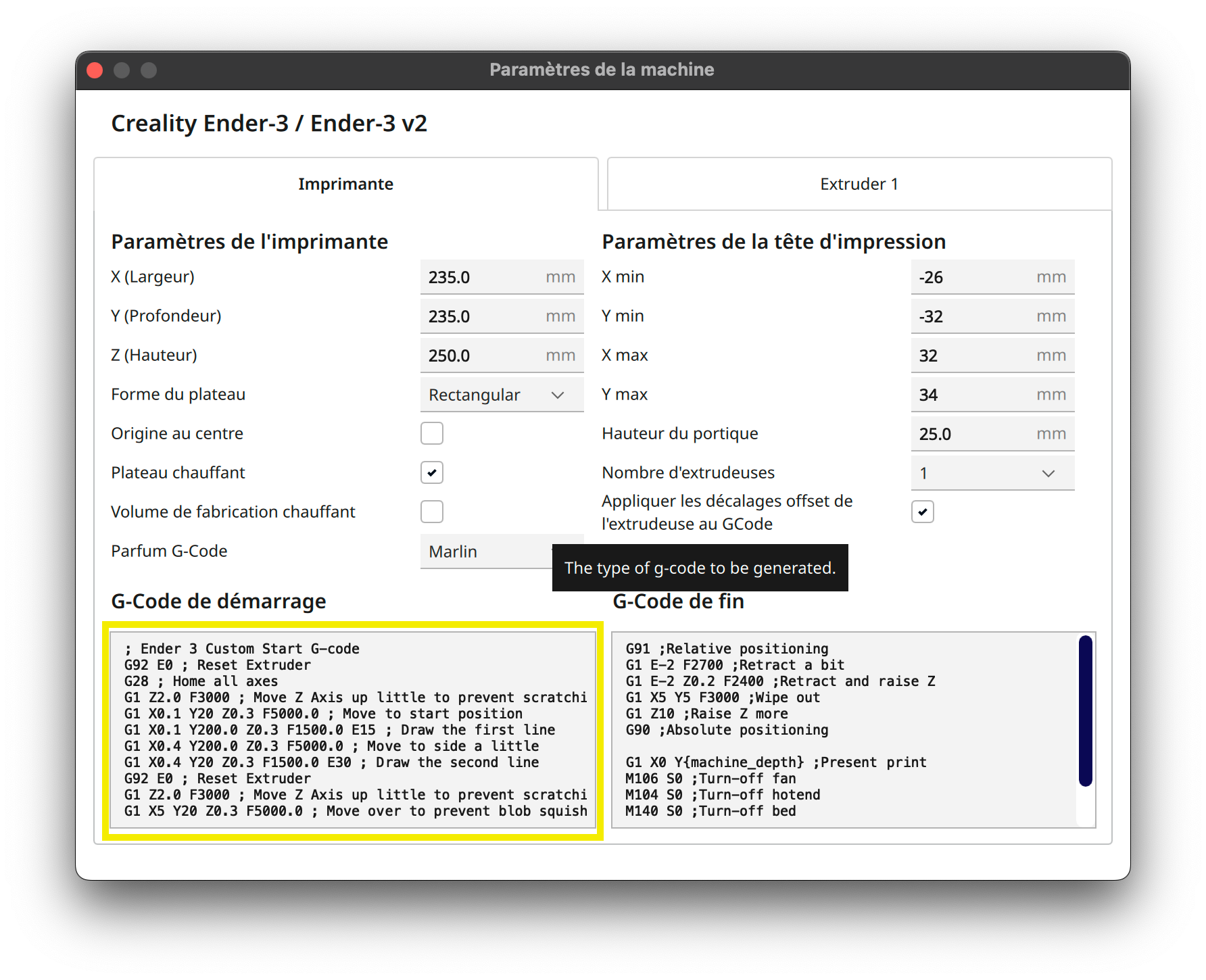Open the Forme du plateau dropdown
The height and width of the screenshot is (980, 1206).
[502, 395]
